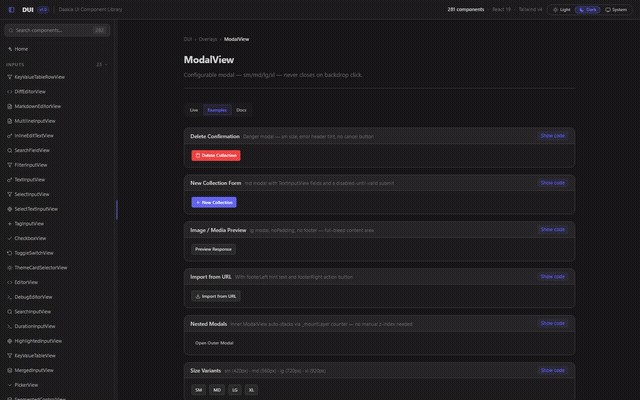Click the TagInputView plus icon
The image size is (640, 400).
10,224
